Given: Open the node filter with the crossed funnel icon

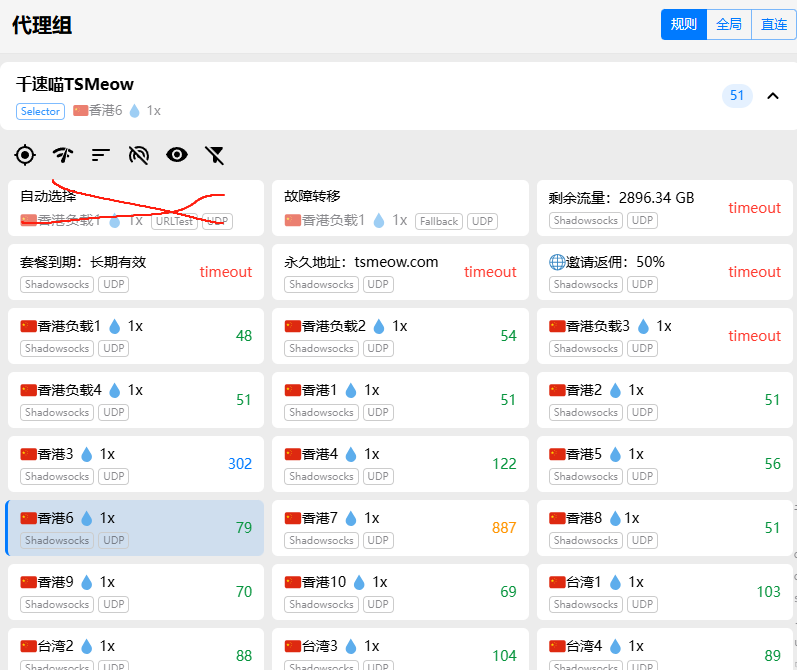Looking at the screenshot, I should [x=214, y=155].
